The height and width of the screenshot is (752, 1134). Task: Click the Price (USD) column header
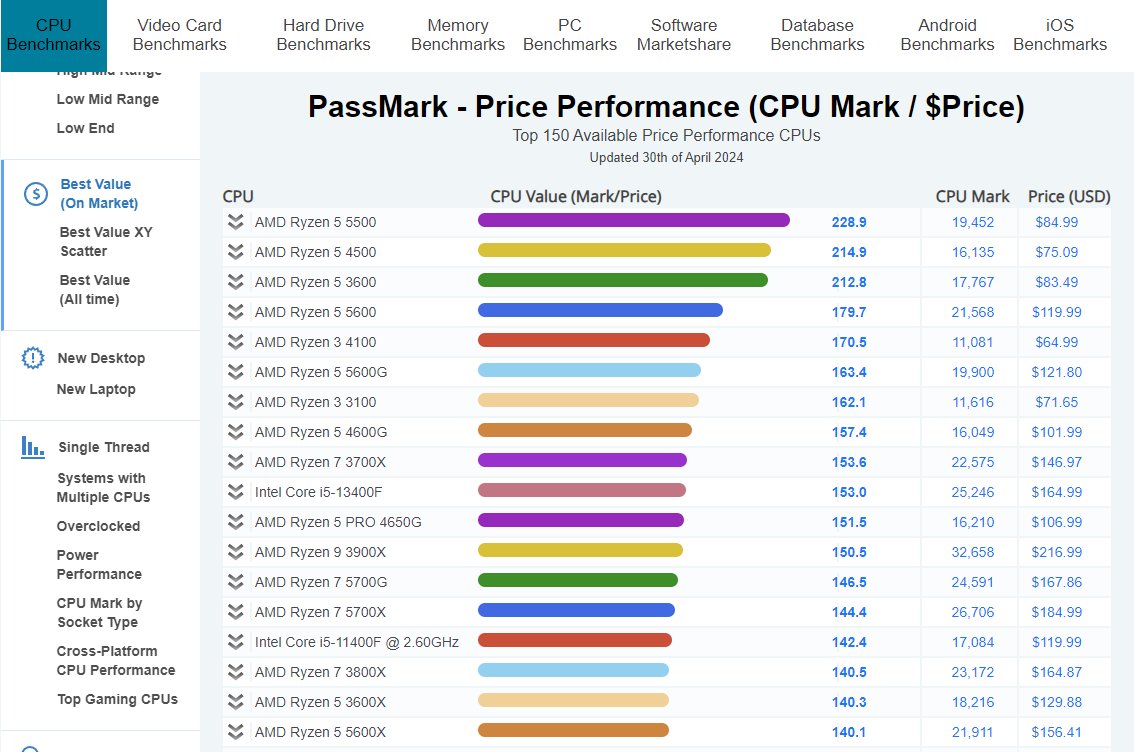[1069, 196]
